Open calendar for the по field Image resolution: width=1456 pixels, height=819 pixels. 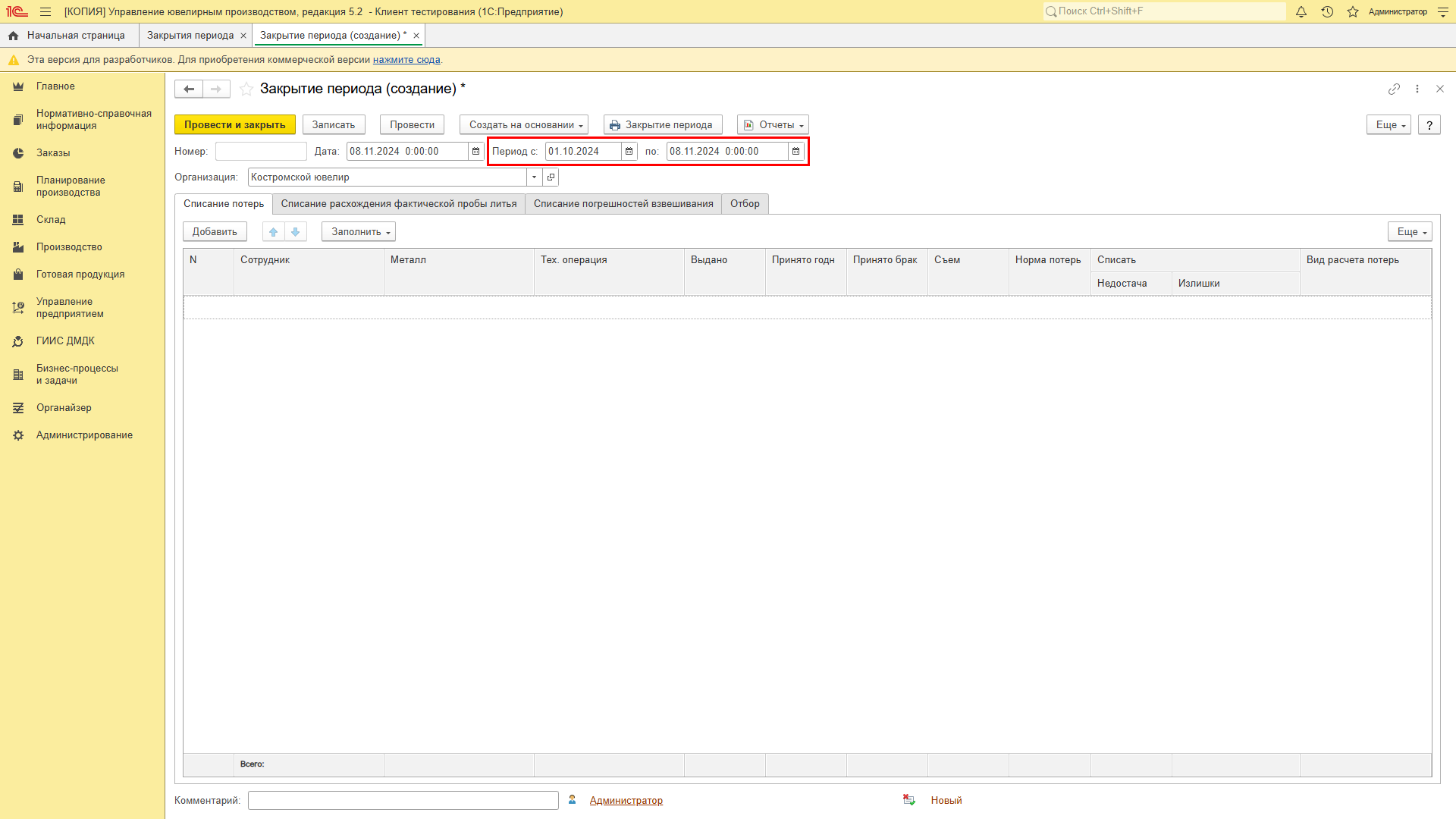tap(795, 152)
